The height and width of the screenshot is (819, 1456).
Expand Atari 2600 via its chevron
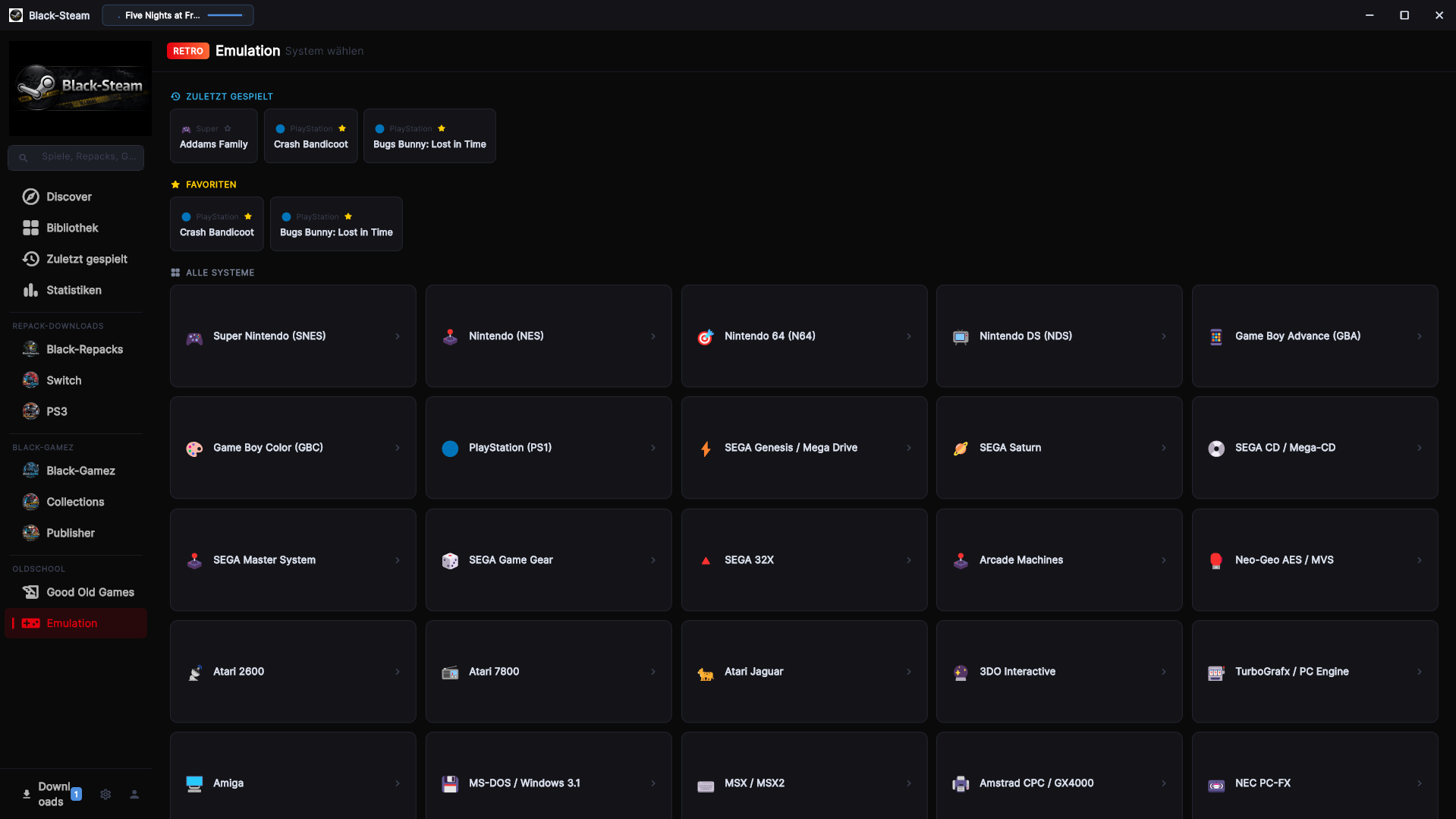pos(398,672)
